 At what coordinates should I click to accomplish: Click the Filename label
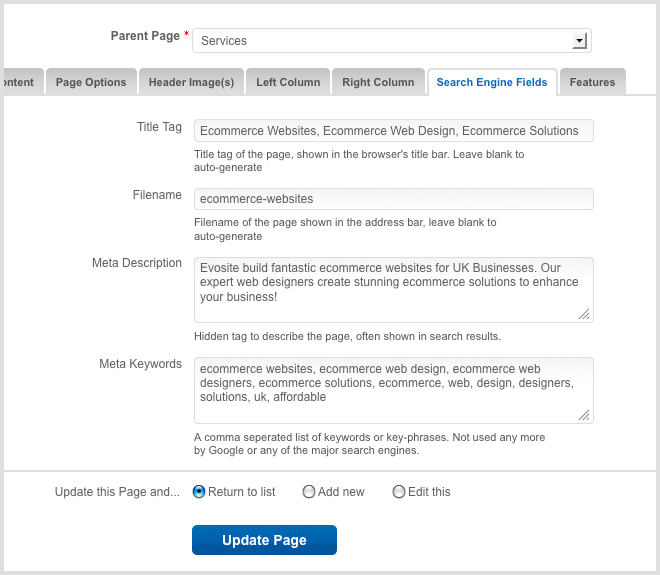coord(157,195)
